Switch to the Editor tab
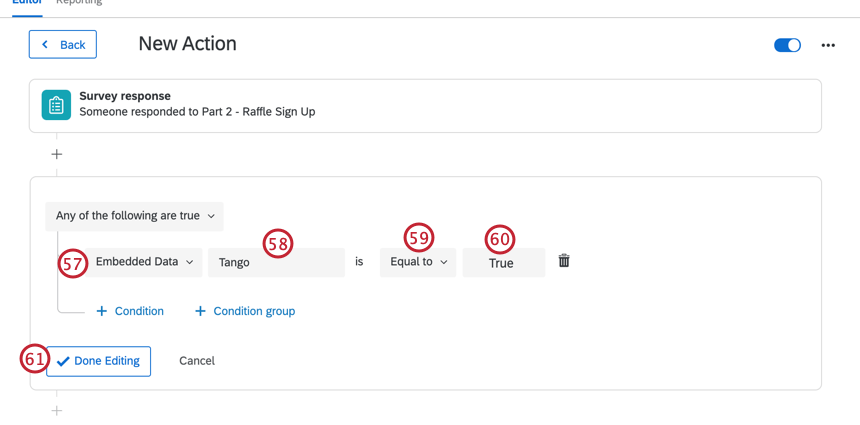Image resolution: width=860 pixels, height=425 pixels. (27, 2)
